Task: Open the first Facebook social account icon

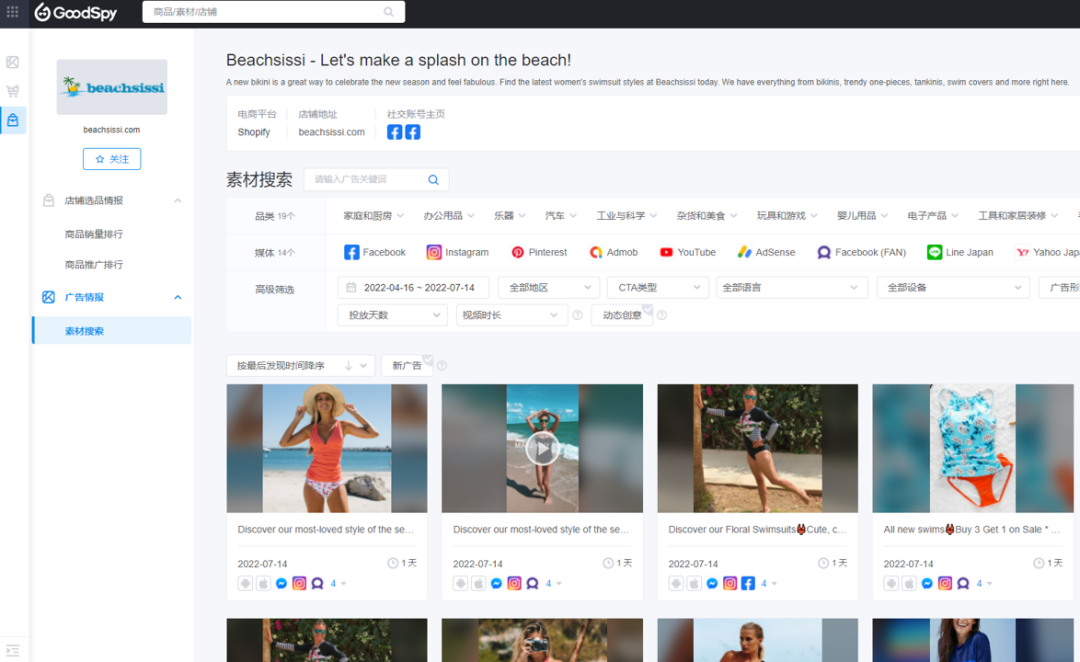Action: pos(394,132)
